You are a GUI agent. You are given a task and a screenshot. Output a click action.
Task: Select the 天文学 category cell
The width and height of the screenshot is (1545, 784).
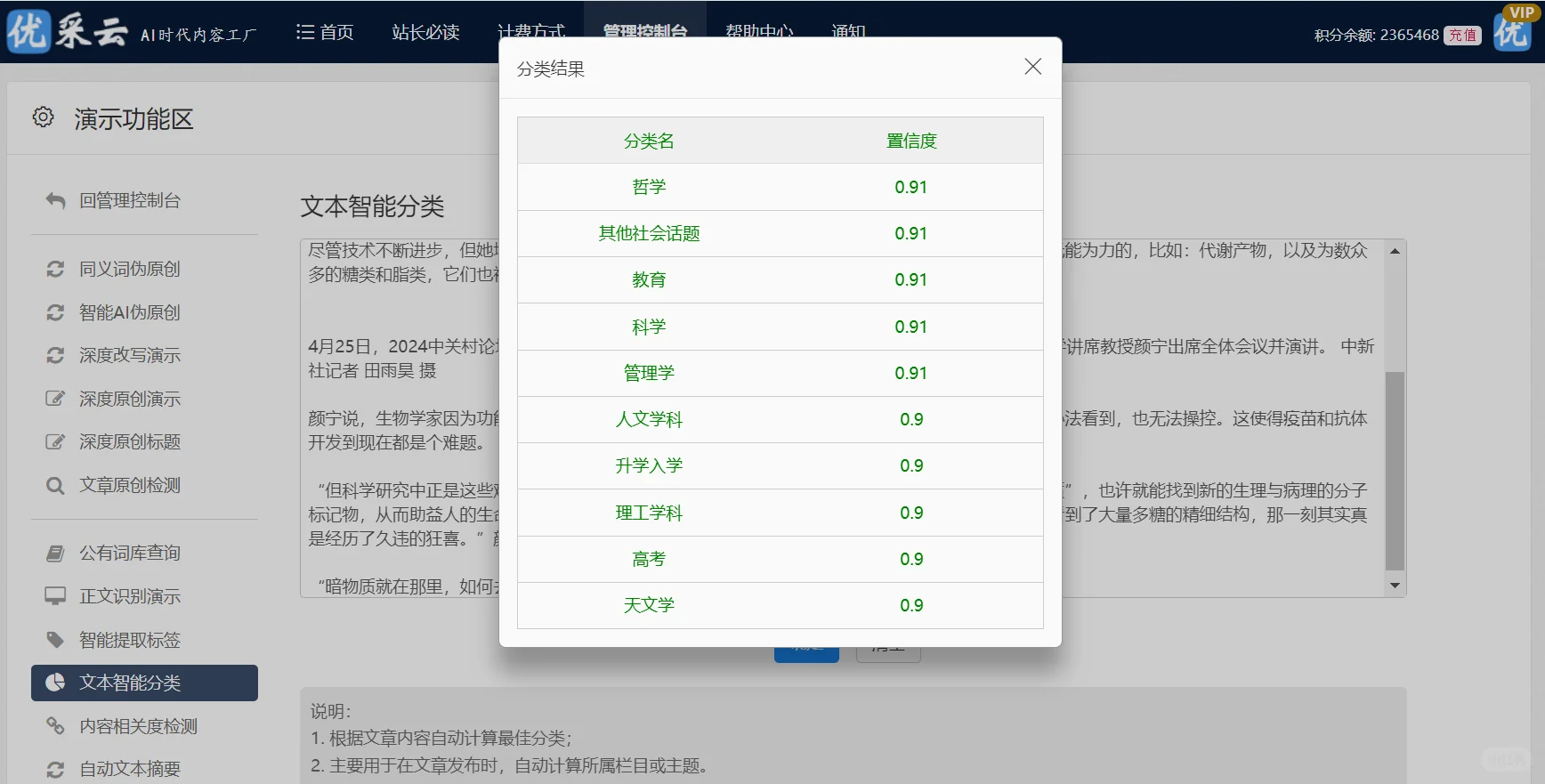649,605
